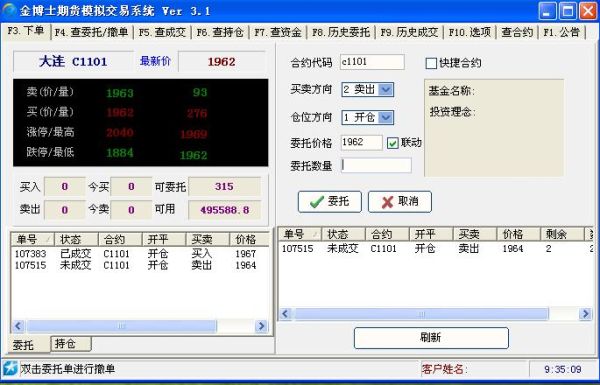Go to F6 查持仓 tab
The width and height of the screenshot is (600, 385).
click(x=220, y=32)
